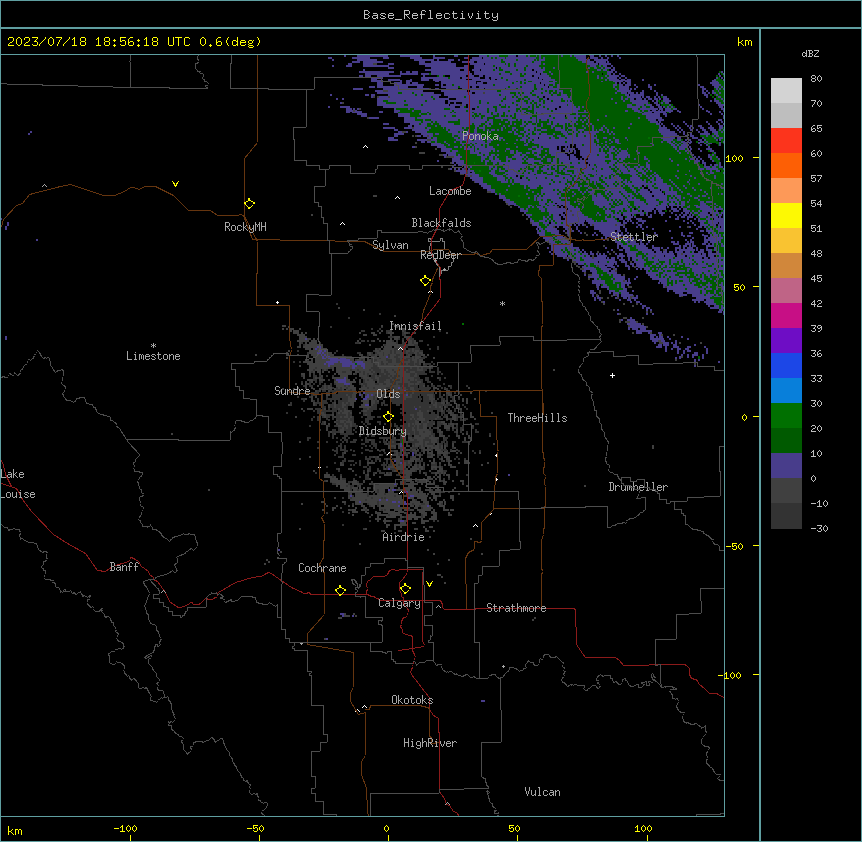Click the orange 60 dBZ legend swatch

point(786,165)
